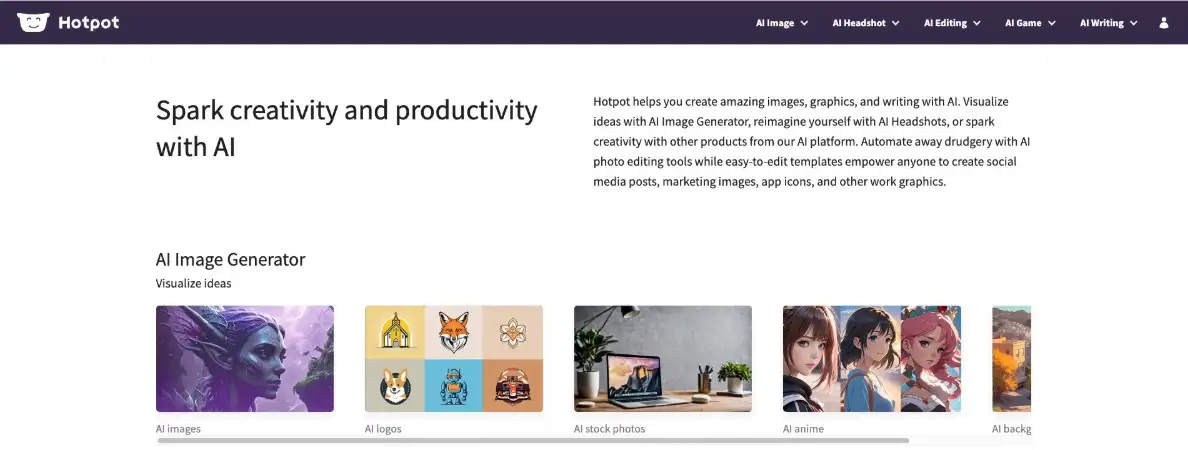Expand the AI Editing dropdown menu
The width and height of the screenshot is (1188, 450).
click(952, 23)
